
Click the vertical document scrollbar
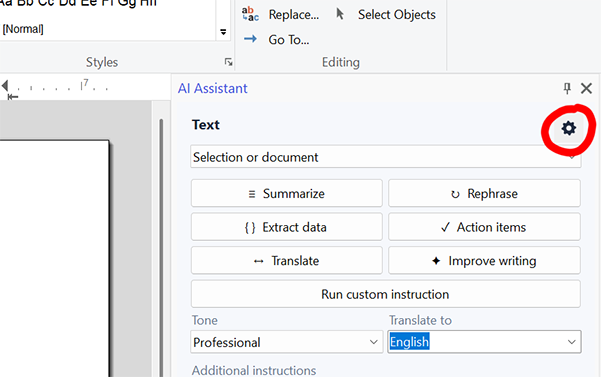point(161,248)
